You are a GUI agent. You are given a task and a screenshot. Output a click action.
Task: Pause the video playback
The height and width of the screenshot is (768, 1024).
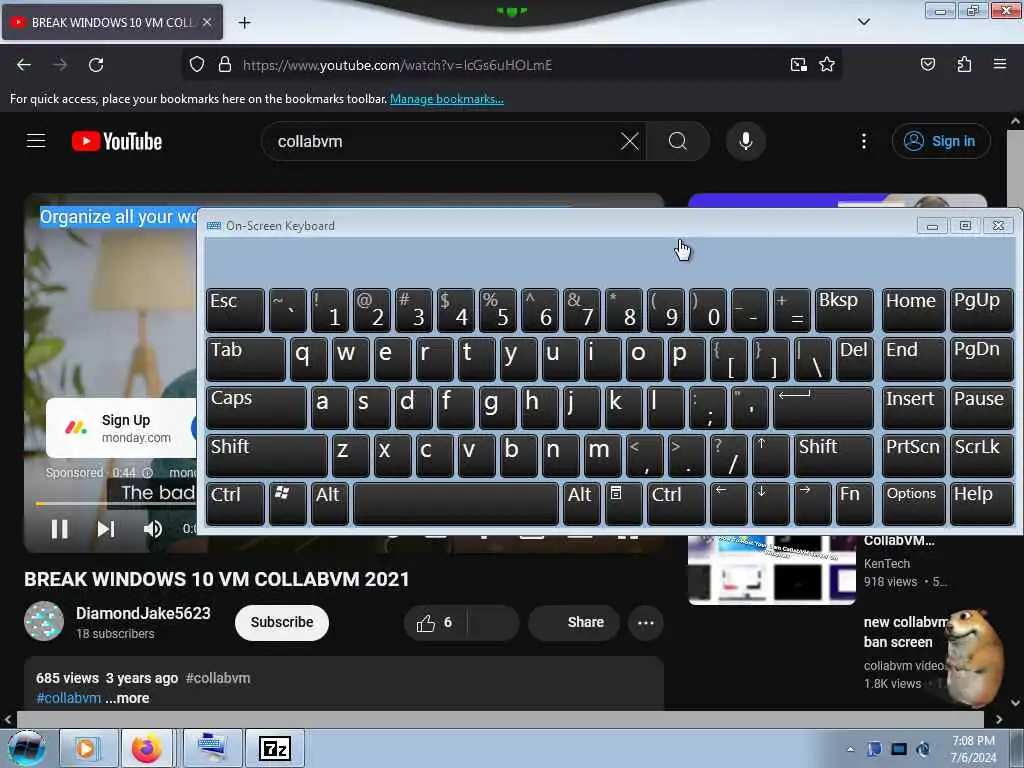[x=59, y=528]
